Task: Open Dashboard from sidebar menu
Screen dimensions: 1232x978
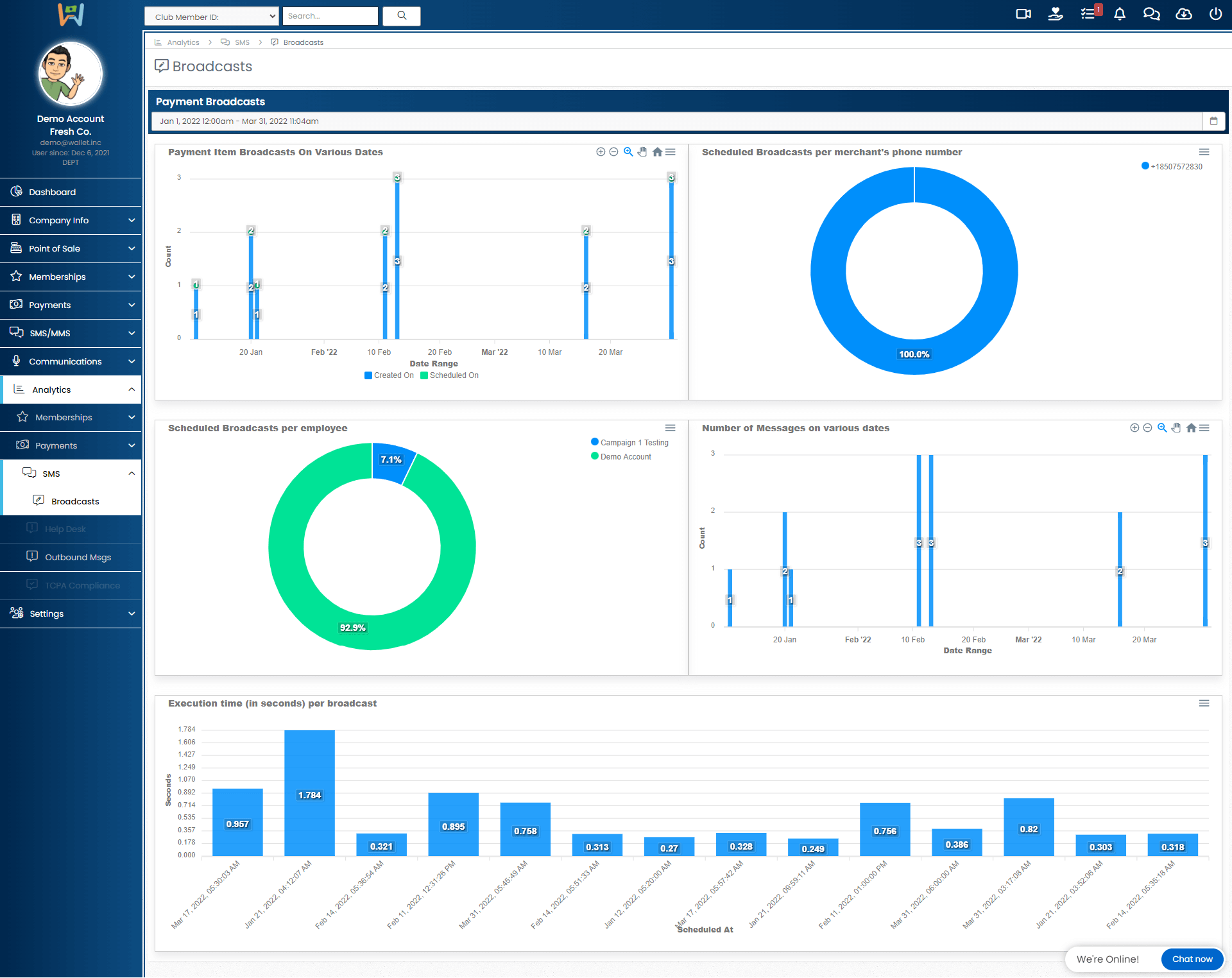Action: click(x=52, y=192)
